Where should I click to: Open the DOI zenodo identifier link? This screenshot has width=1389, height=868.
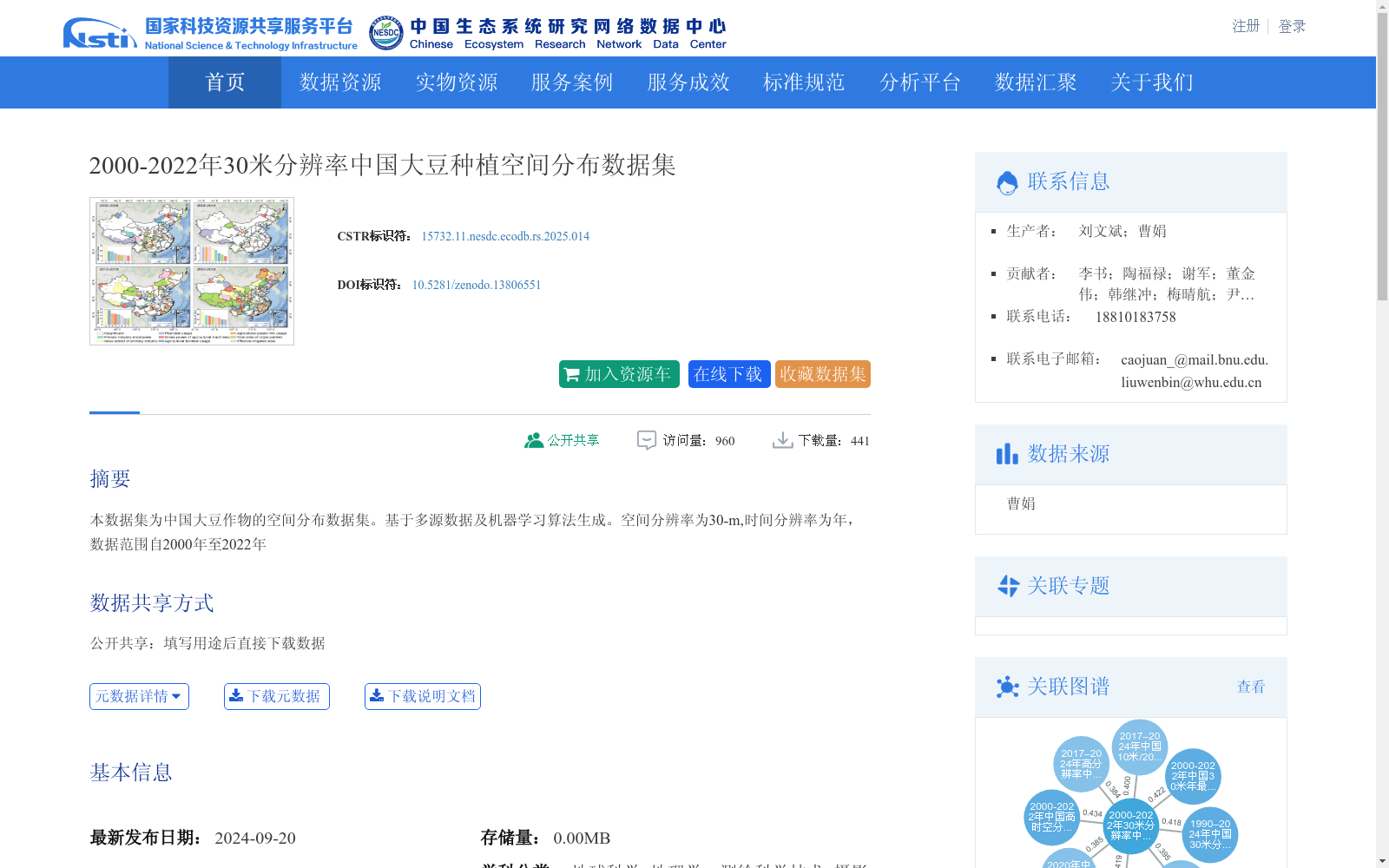pos(477,285)
